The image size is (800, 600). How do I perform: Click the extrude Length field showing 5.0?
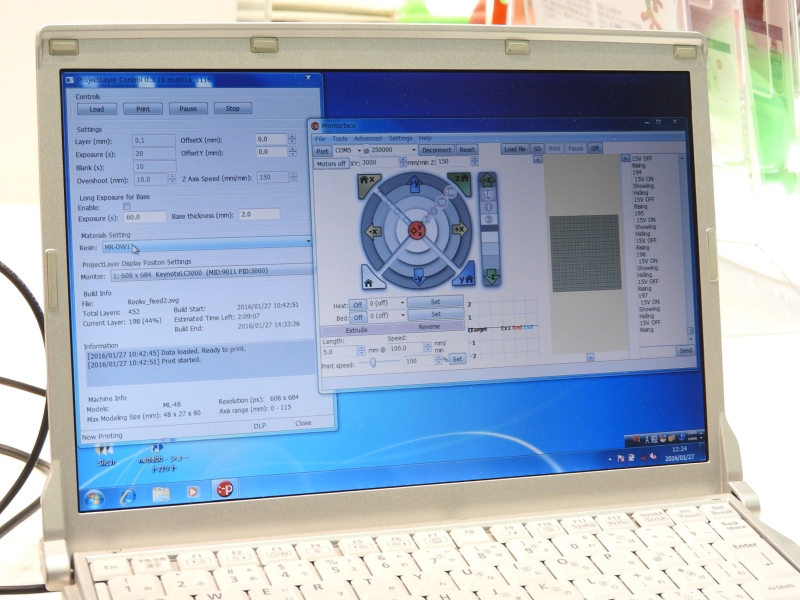click(339, 352)
